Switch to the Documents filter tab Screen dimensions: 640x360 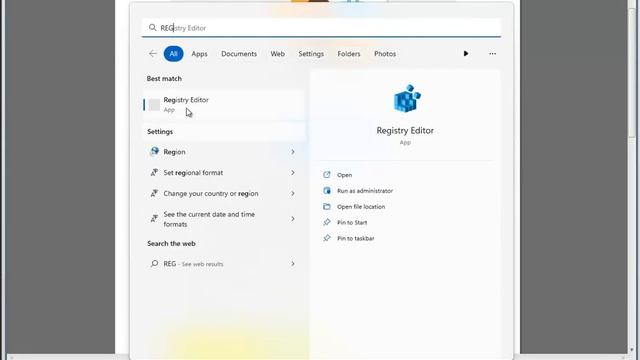pos(239,54)
